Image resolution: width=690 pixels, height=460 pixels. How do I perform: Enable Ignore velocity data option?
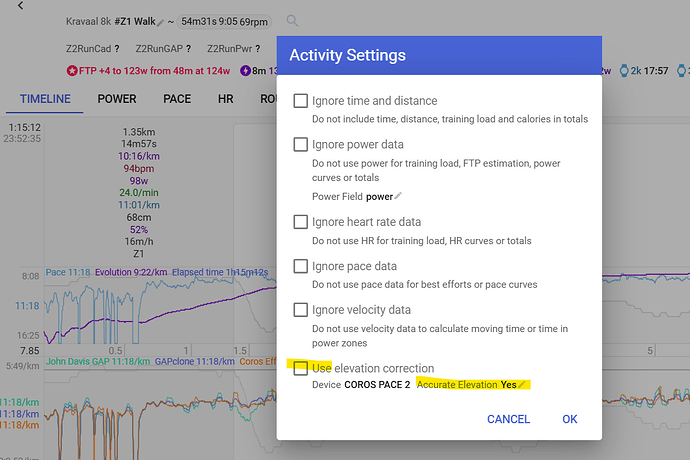(300, 310)
